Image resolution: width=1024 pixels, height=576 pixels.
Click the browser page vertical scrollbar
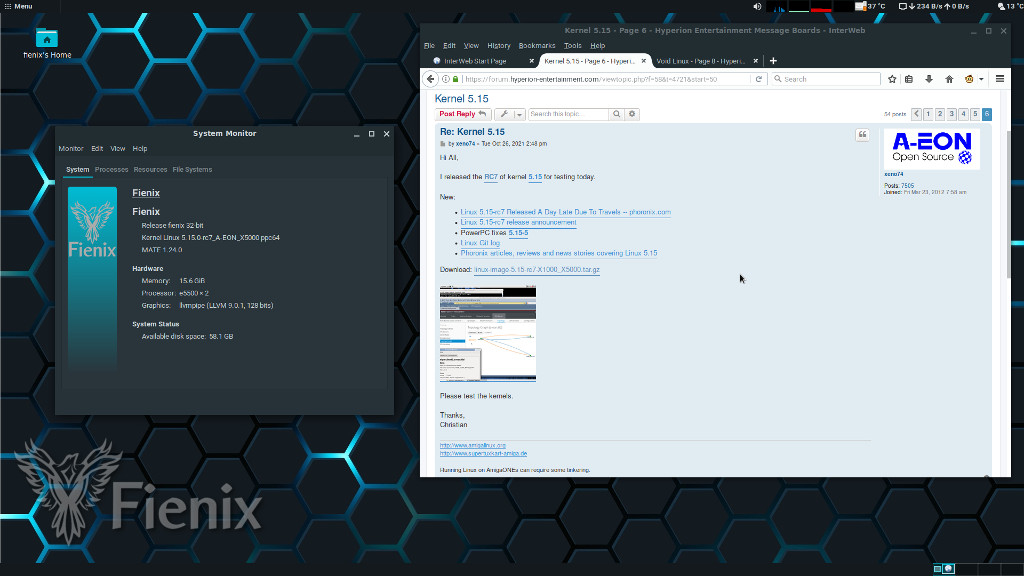1008,204
